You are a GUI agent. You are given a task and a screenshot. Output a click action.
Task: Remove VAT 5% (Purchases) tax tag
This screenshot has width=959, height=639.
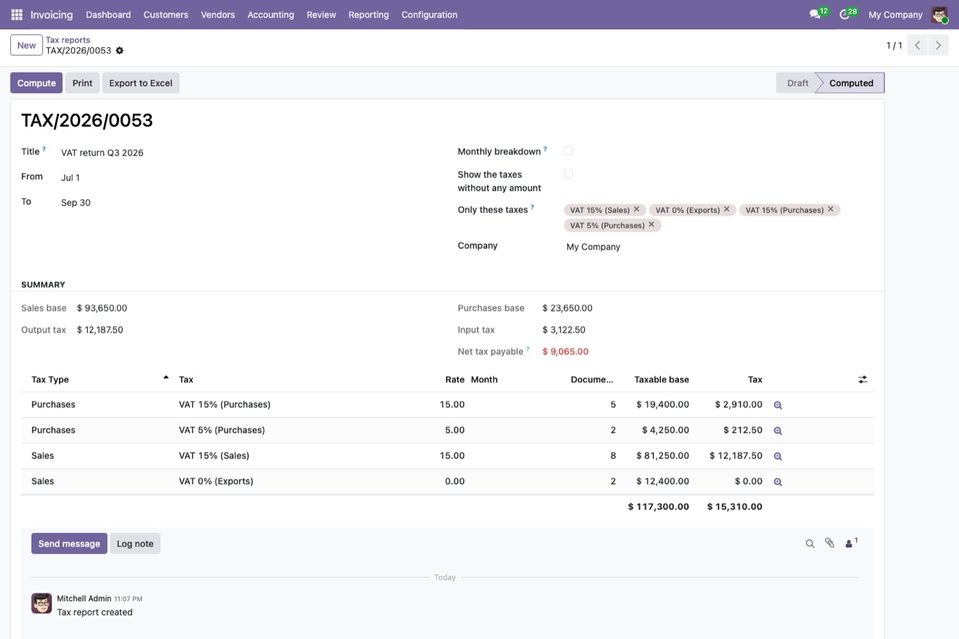[x=651, y=225]
